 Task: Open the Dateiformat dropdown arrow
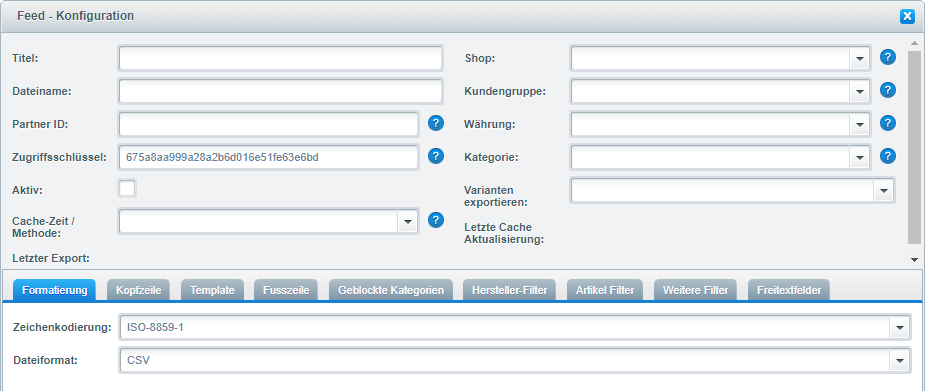pos(899,360)
